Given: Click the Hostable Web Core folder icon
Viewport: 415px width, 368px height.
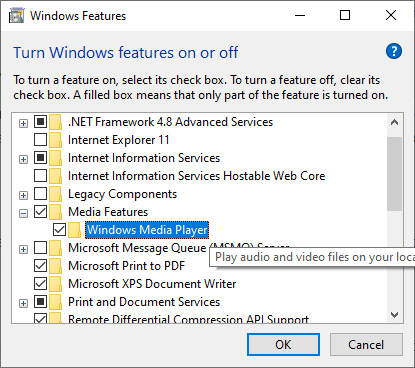Looking at the screenshot, I should [55, 176].
